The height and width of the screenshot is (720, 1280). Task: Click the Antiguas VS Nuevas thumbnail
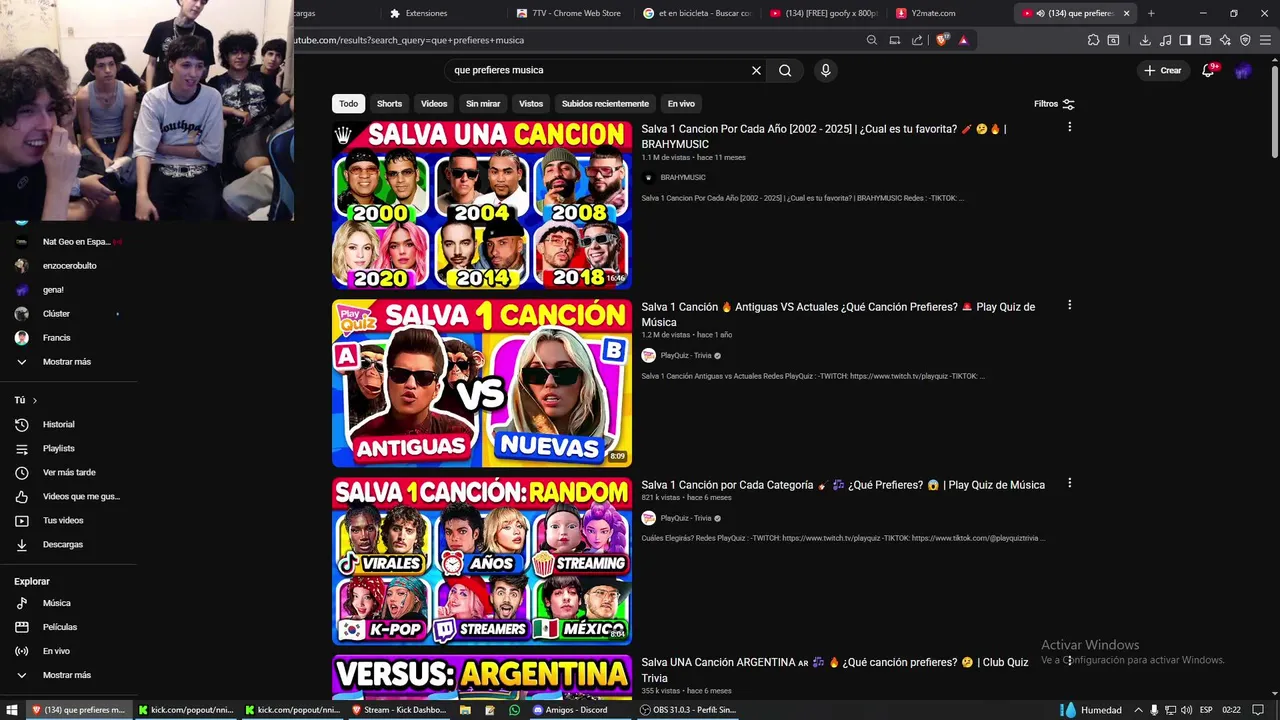pos(482,383)
